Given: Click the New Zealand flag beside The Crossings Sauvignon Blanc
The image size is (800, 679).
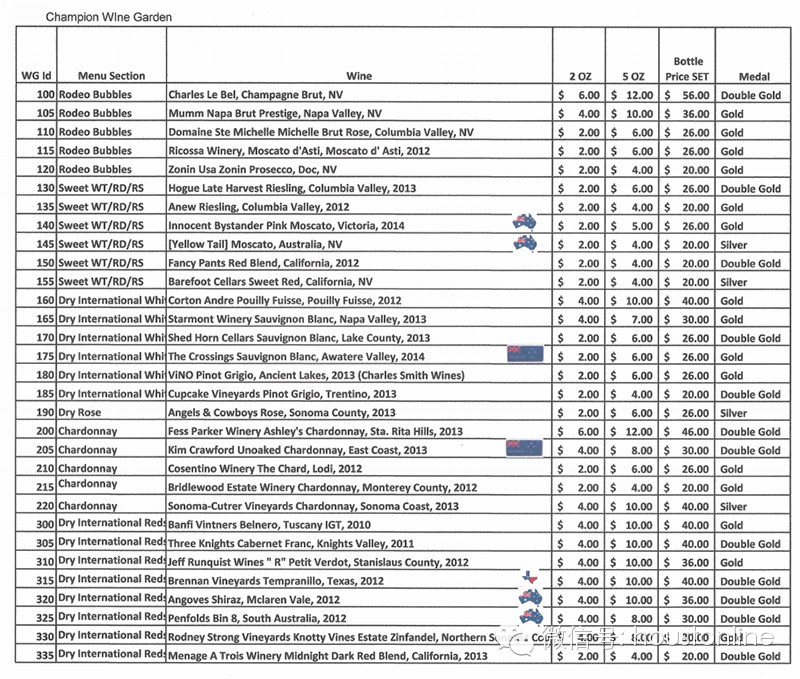Looking at the screenshot, I should 525,354.
